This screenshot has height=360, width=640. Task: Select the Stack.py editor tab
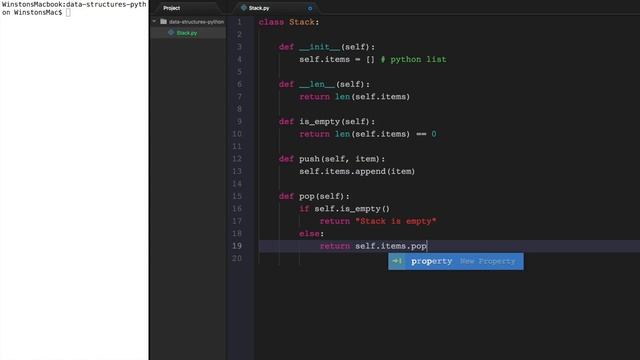click(259, 8)
